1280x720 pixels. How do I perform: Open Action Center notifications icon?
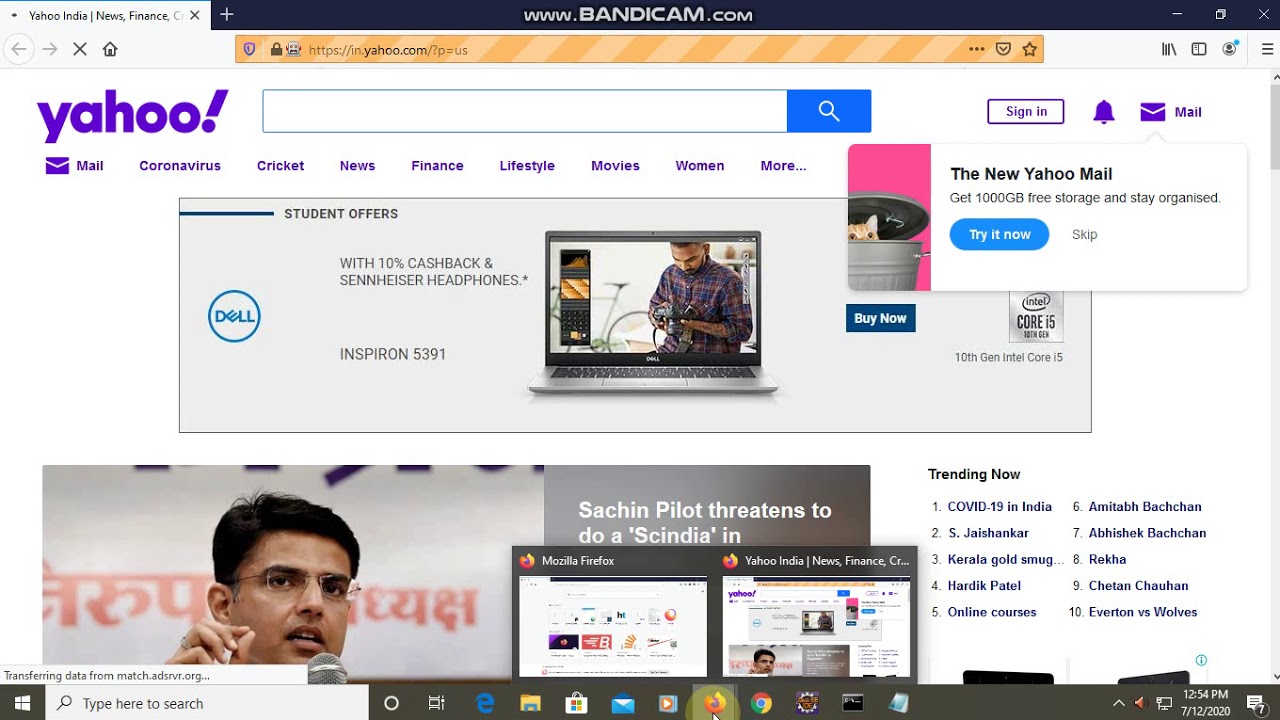tap(1257, 703)
